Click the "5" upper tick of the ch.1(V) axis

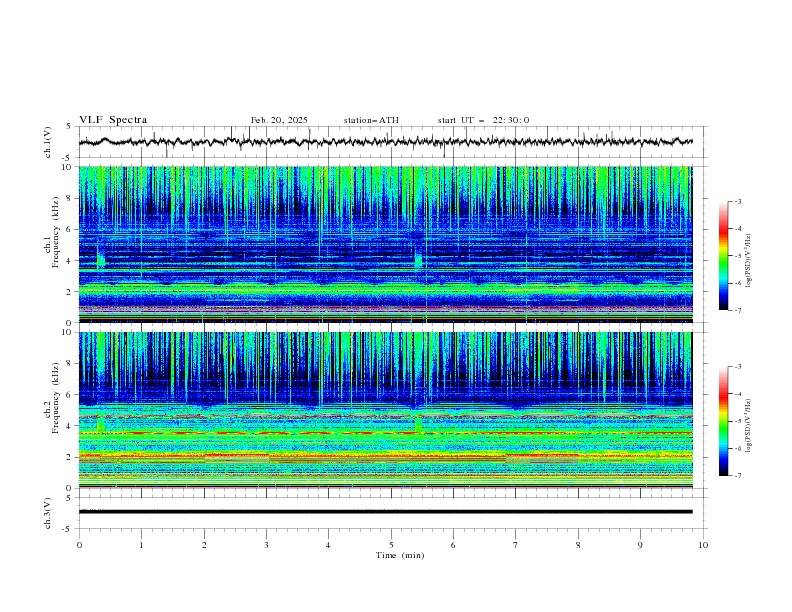pos(71,127)
